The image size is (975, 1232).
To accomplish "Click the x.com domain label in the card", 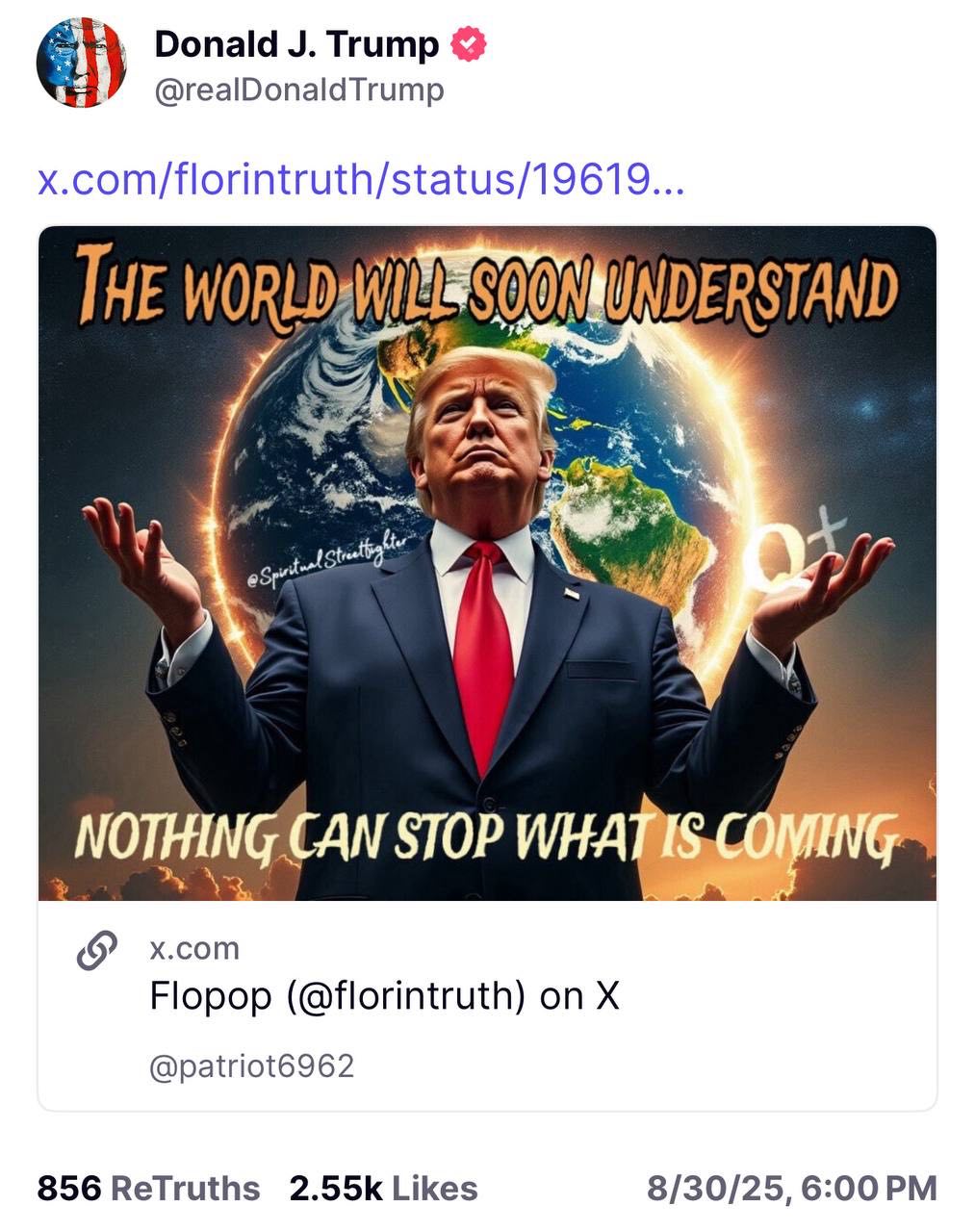I will click(194, 948).
